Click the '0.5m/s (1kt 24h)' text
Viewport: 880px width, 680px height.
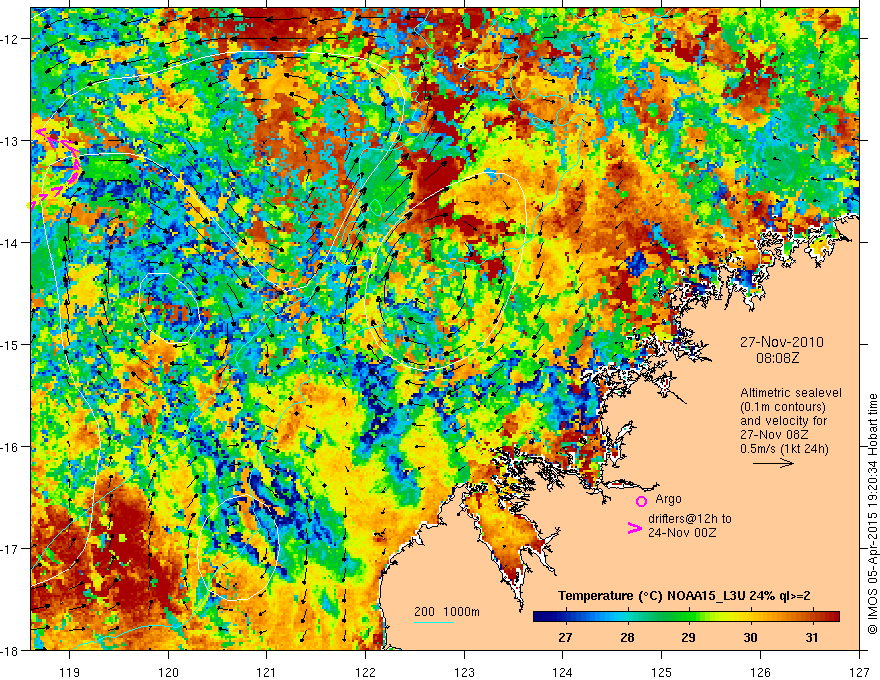[784, 449]
